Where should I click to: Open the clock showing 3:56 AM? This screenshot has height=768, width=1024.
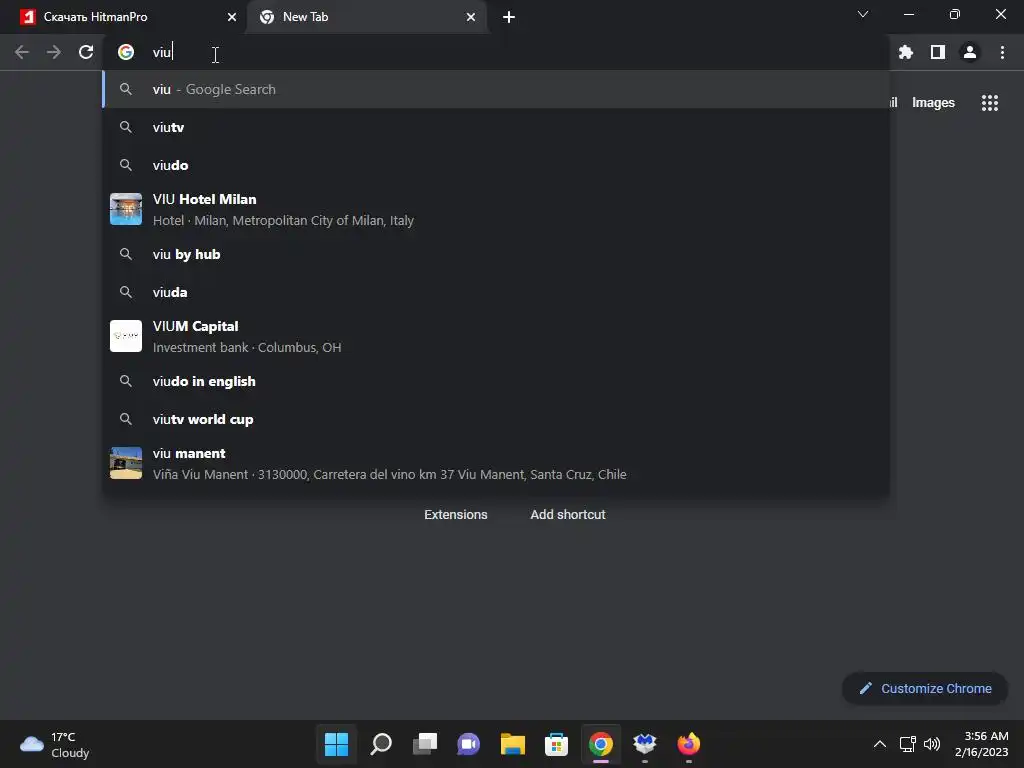tap(981, 744)
